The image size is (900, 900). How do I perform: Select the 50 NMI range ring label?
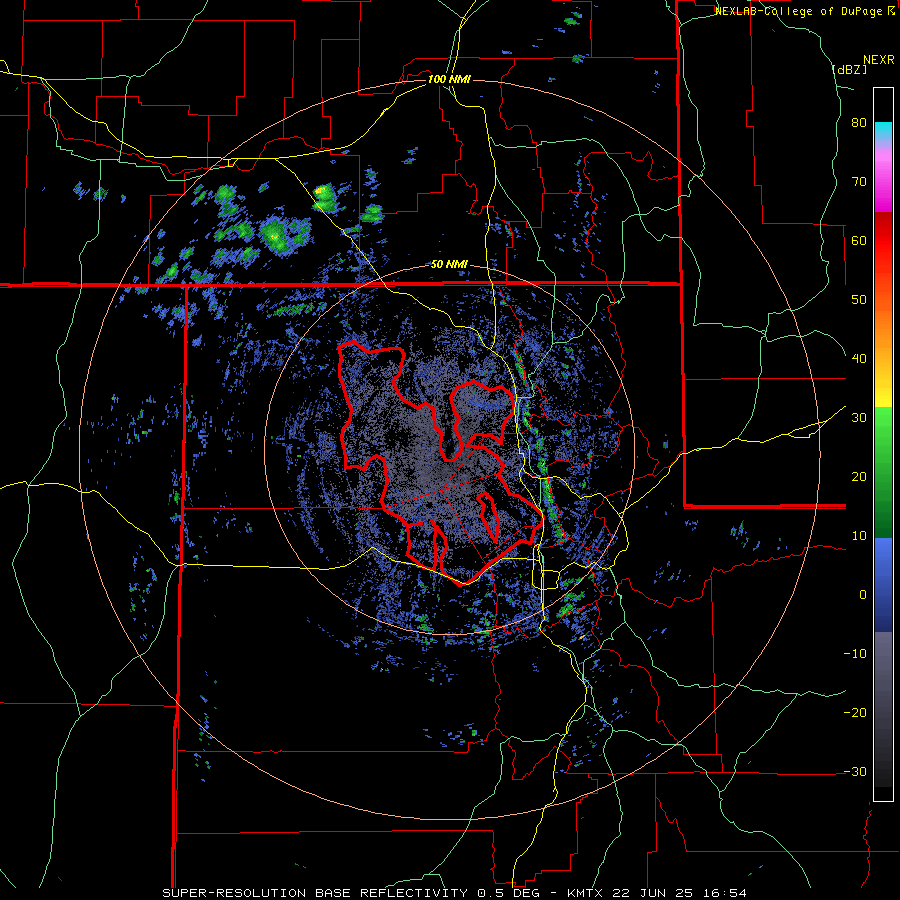(x=449, y=265)
